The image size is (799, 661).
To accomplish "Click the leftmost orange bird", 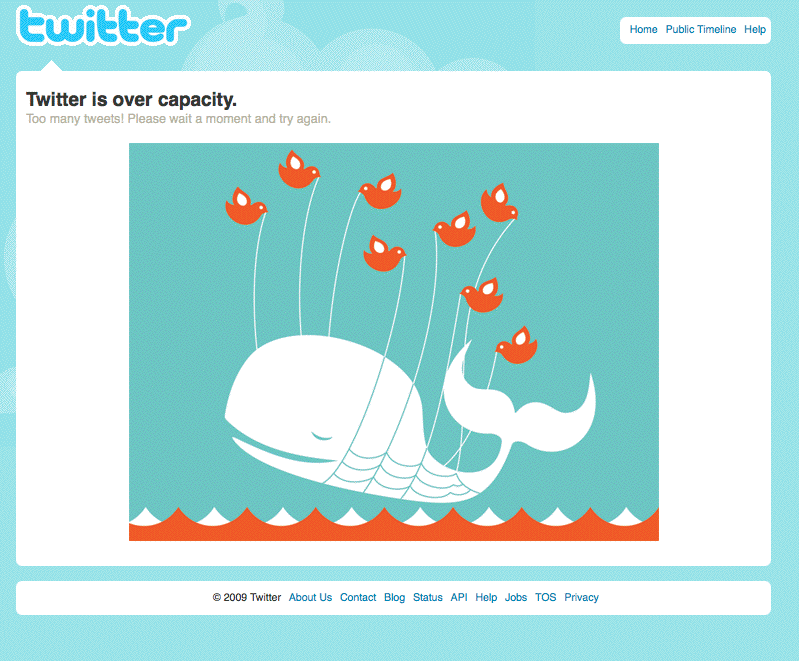I will coord(246,206).
